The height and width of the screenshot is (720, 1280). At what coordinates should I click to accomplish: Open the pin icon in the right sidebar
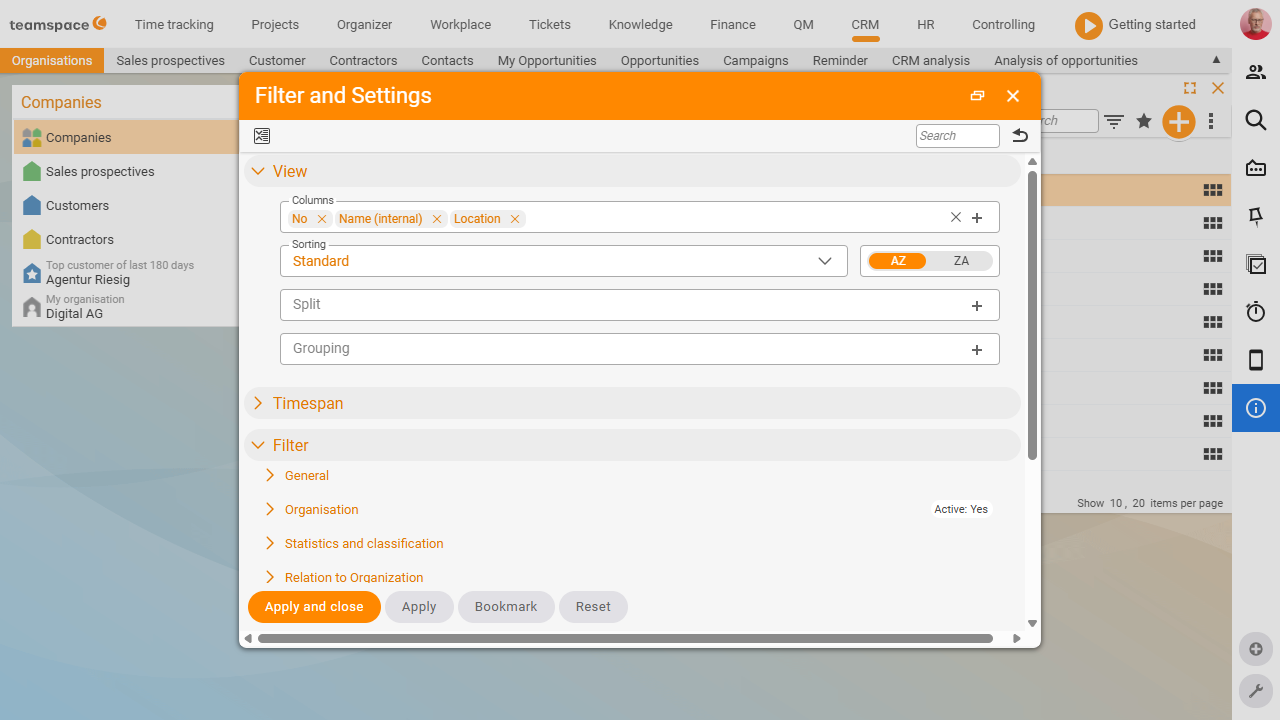point(1256,216)
